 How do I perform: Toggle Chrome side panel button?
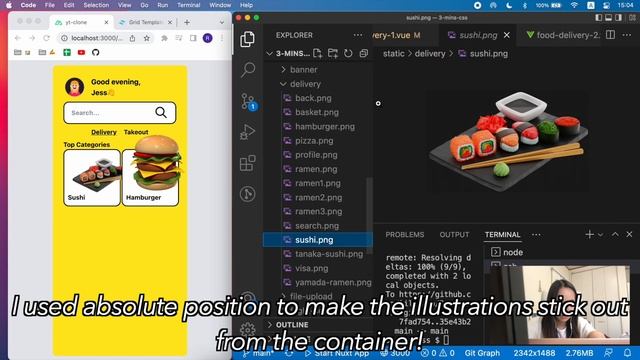click(x=193, y=38)
